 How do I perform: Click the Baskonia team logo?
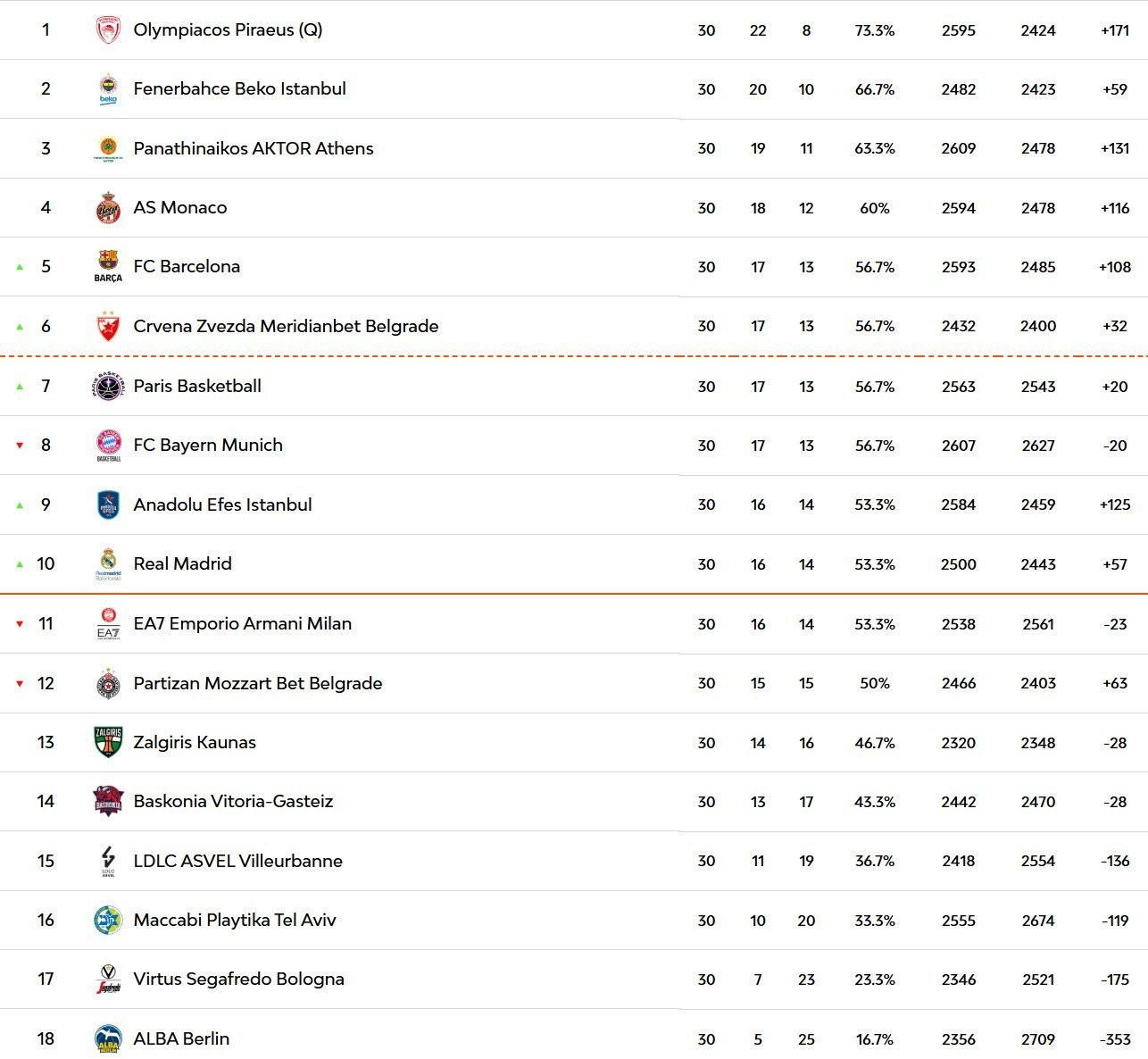108,801
